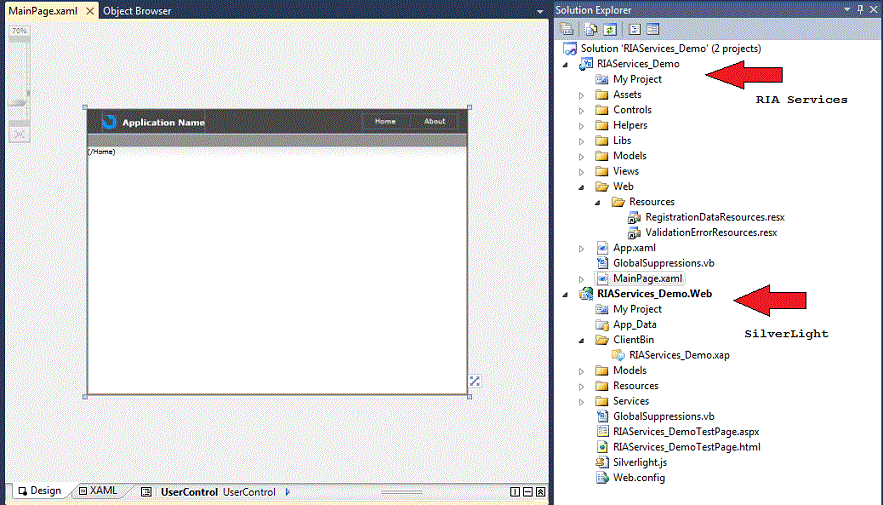Click the horizontal split pane icon

tap(528, 492)
